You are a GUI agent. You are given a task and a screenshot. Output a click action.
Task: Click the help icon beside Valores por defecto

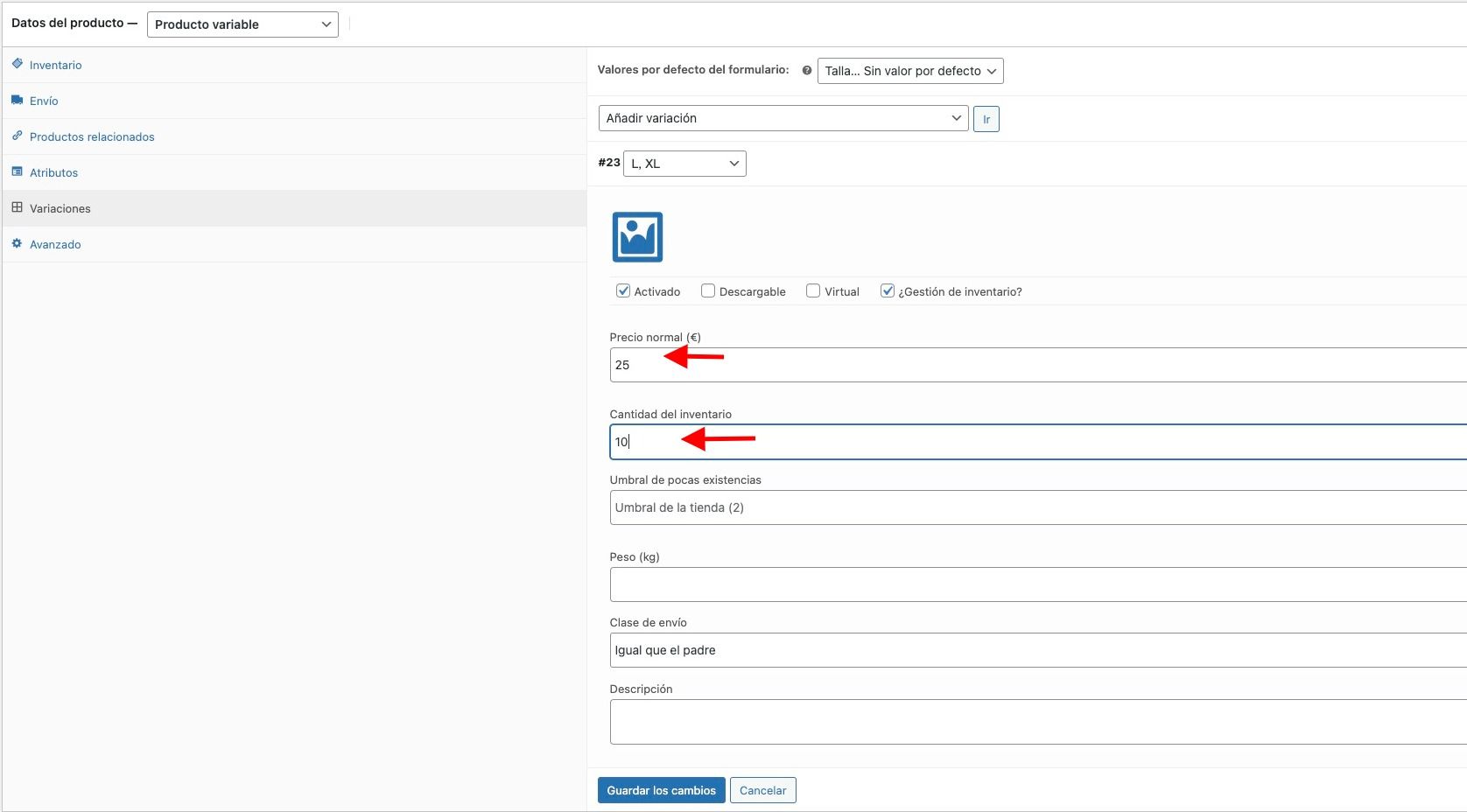(807, 70)
